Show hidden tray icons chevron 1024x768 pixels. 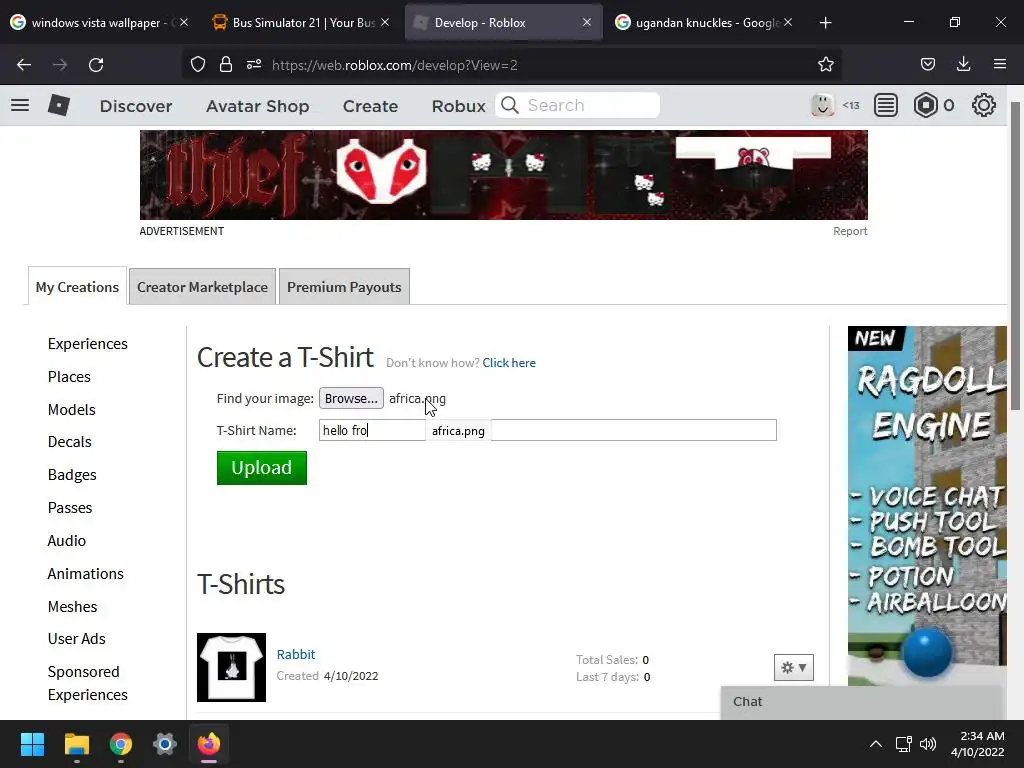point(876,744)
